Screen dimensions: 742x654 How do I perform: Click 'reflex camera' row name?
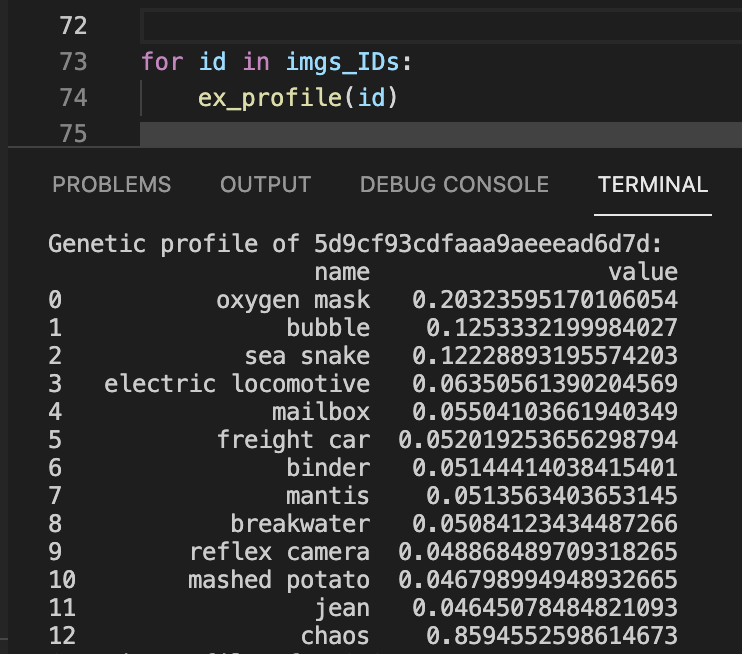coord(279,552)
